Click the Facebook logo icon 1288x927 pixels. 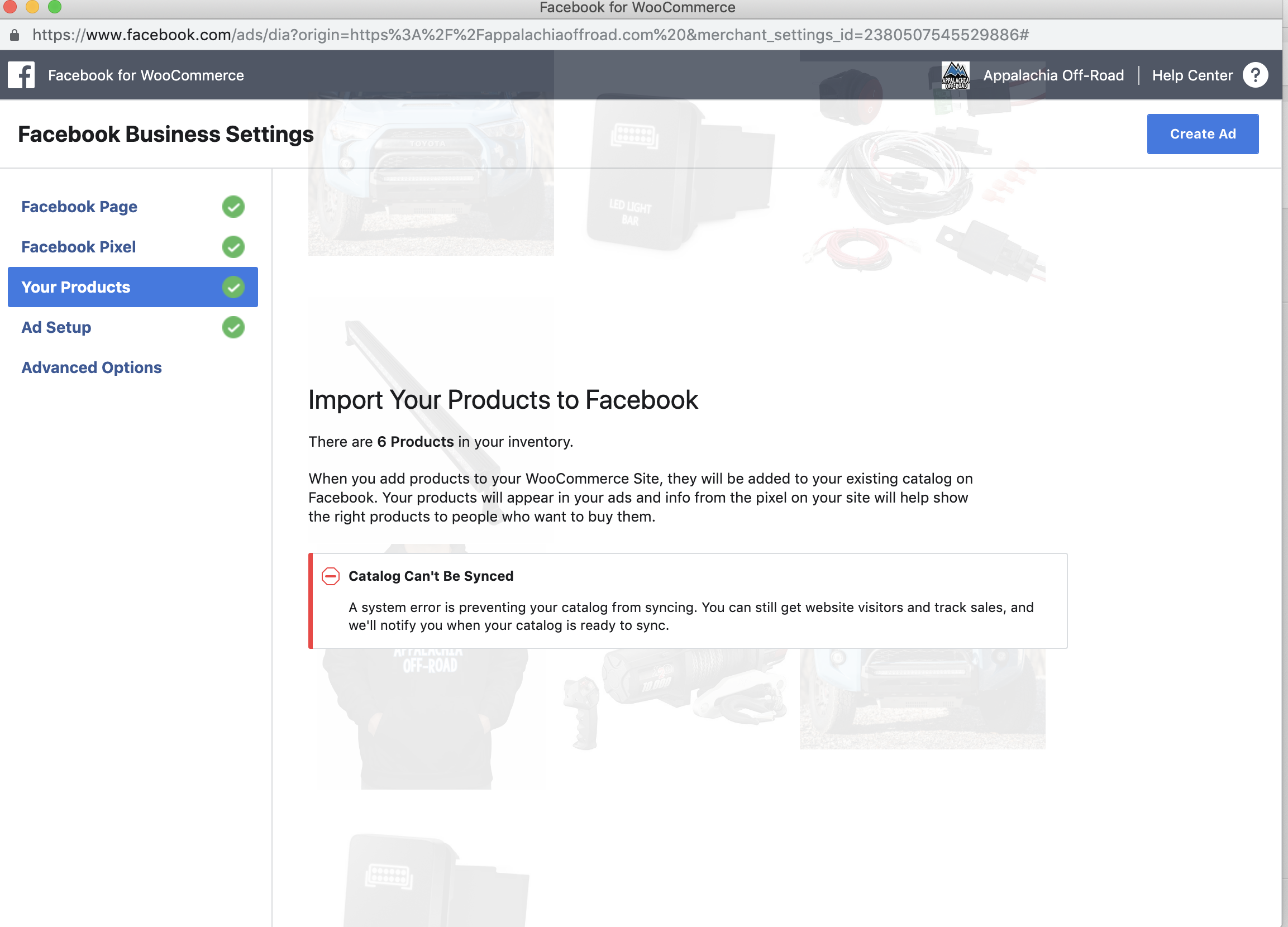point(21,75)
